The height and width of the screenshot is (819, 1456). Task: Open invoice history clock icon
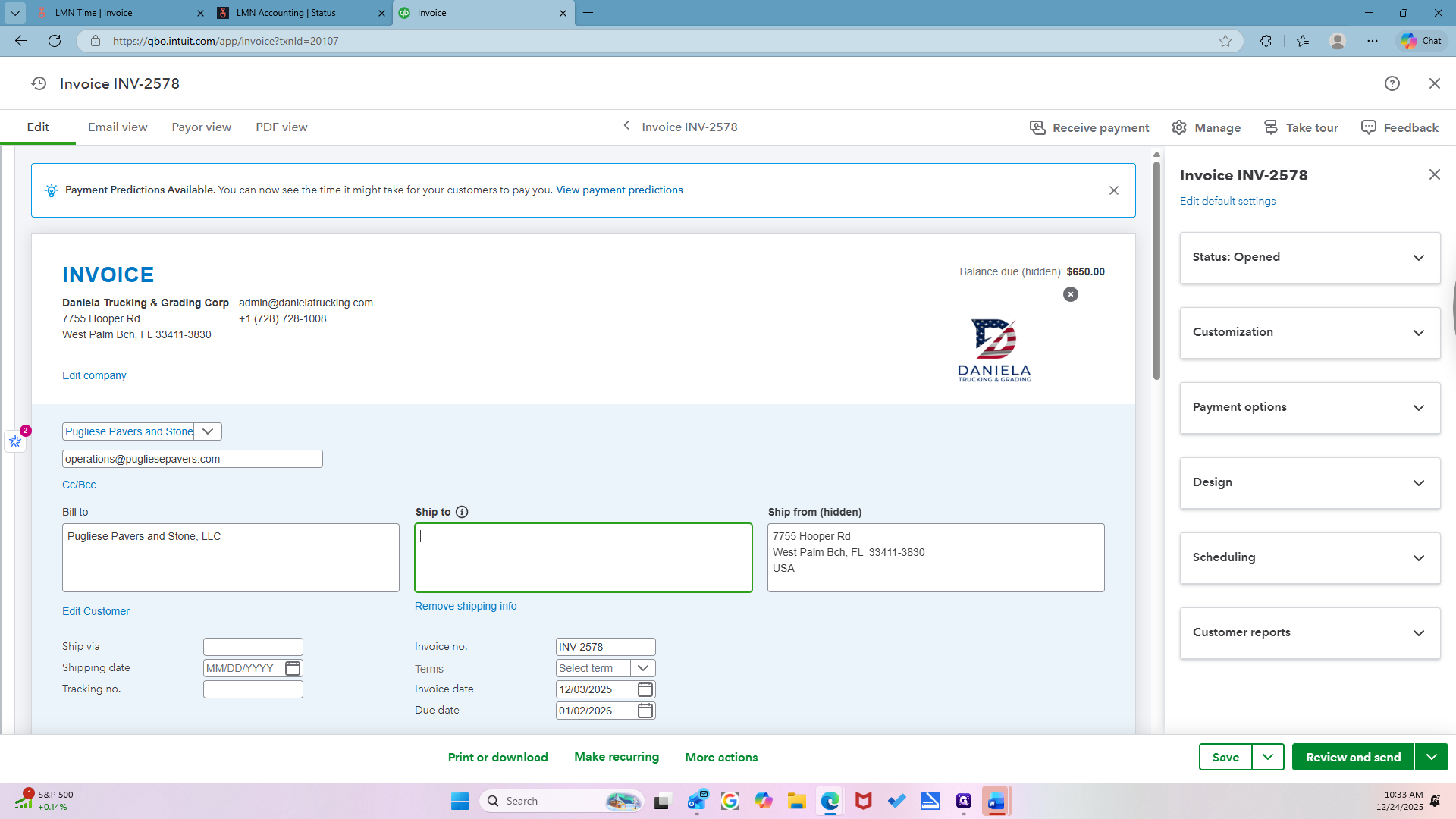[x=39, y=83]
